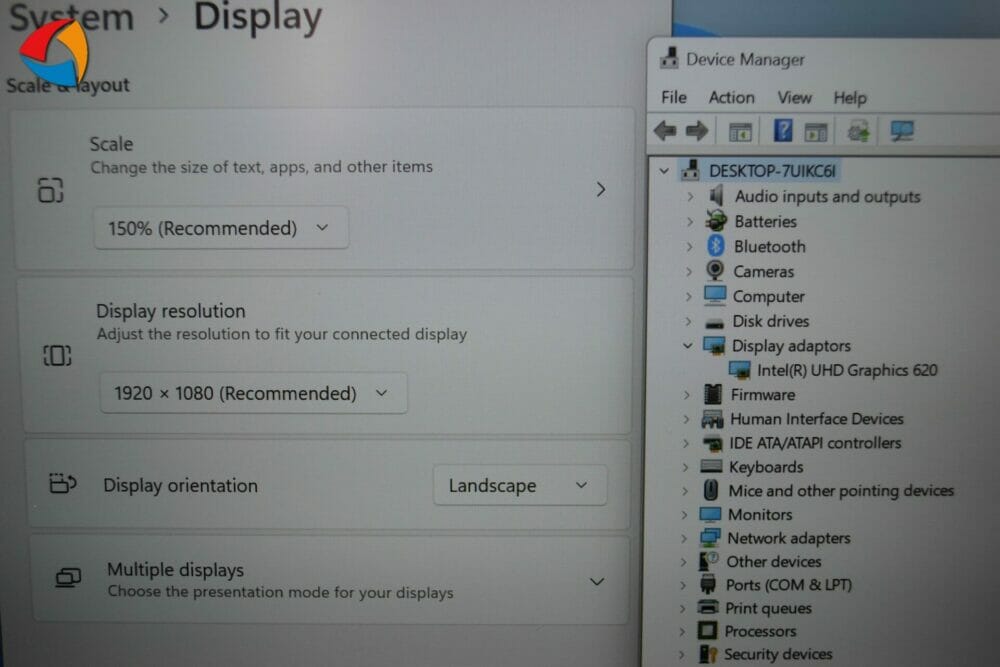Viewport: 1000px width, 667px height.
Task: Open the 1920 × 1080 resolution dropdown
Action: point(253,393)
